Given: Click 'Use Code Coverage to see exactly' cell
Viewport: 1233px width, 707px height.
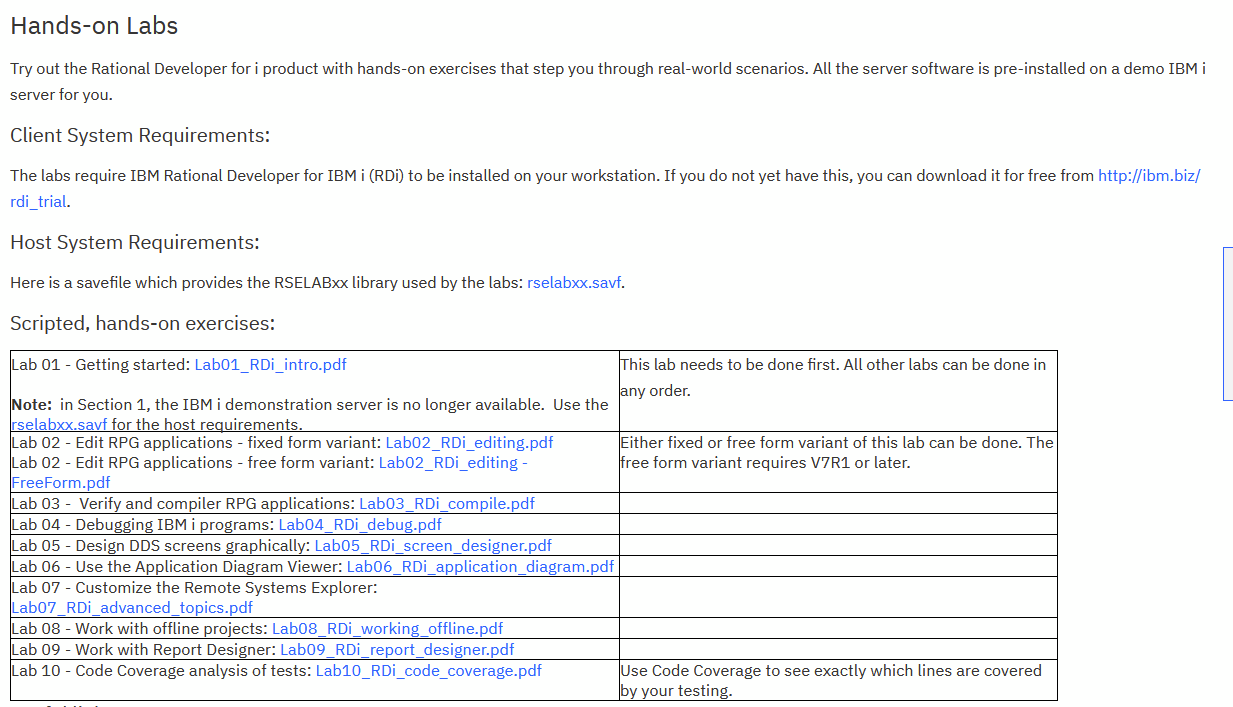Looking at the screenshot, I should click(838, 680).
